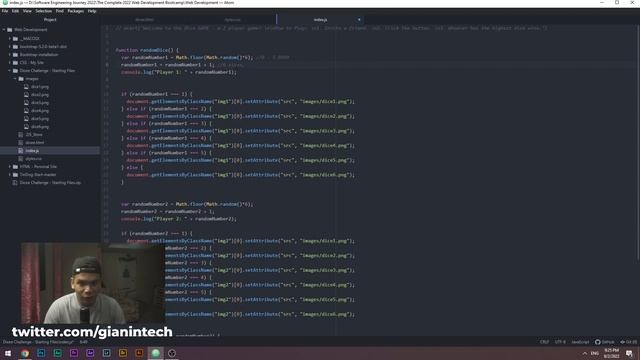This screenshot has width=640, height=360.
Task: Open Premiere Pro from the taskbar
Action: click(x=74, y=353)
